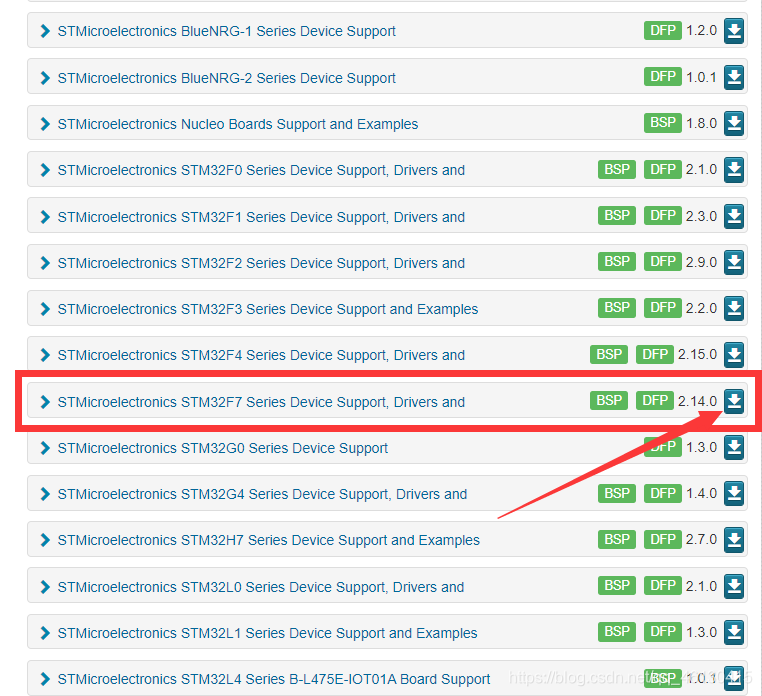762x696 pixels.
Task: Click version 2.15.0 on STM32F4 row
Action: click(697, 355)
